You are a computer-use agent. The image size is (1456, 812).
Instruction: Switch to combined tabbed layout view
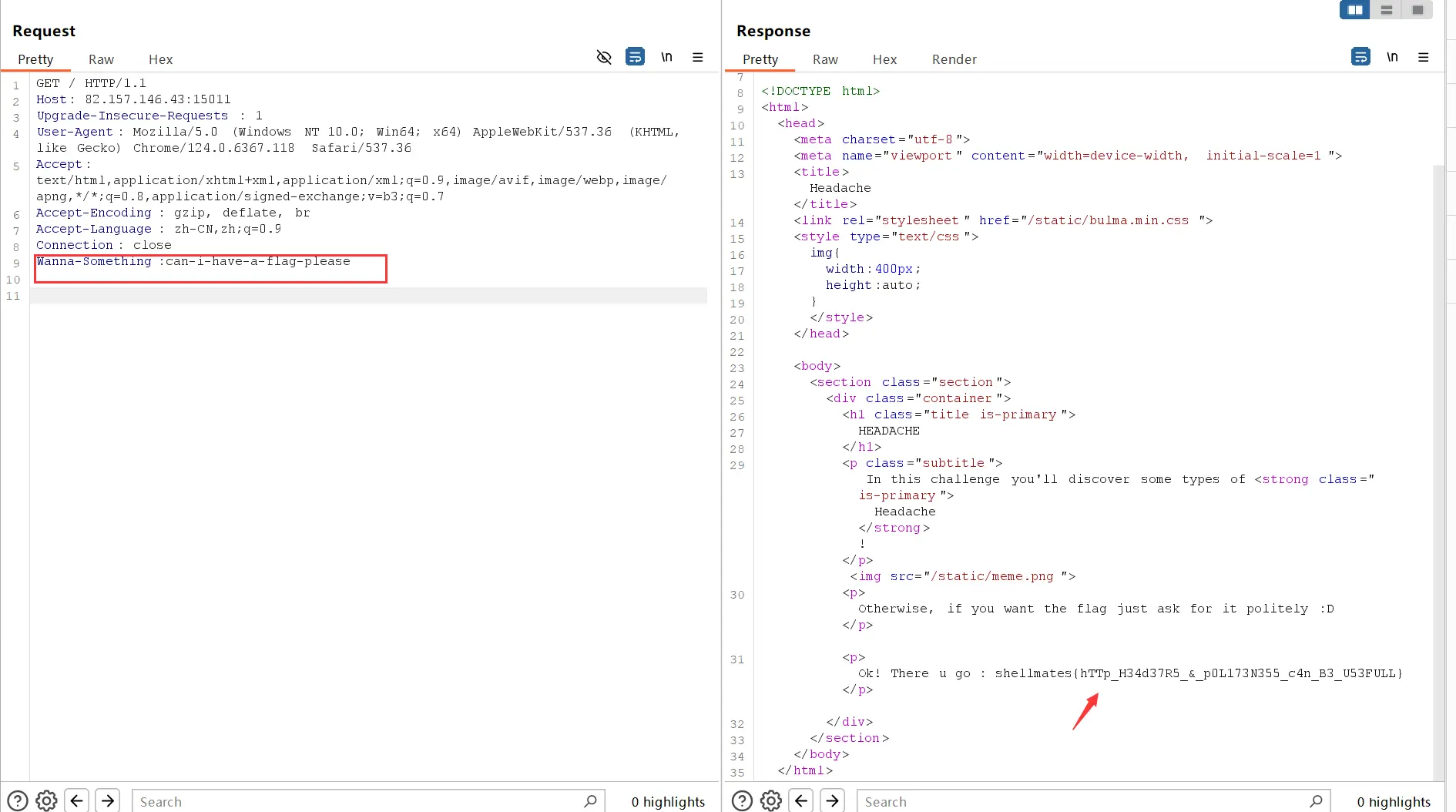click(x=1417, y=10)
